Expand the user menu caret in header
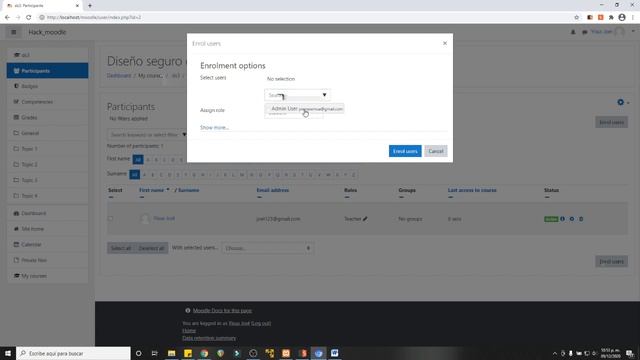Screen dimensions: 640x360 click(633, 31)
